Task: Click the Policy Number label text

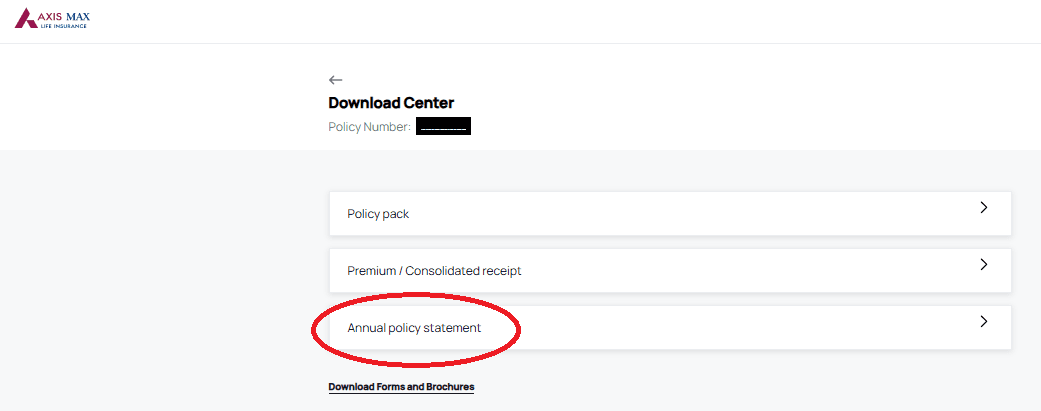Action: [370, 127]
